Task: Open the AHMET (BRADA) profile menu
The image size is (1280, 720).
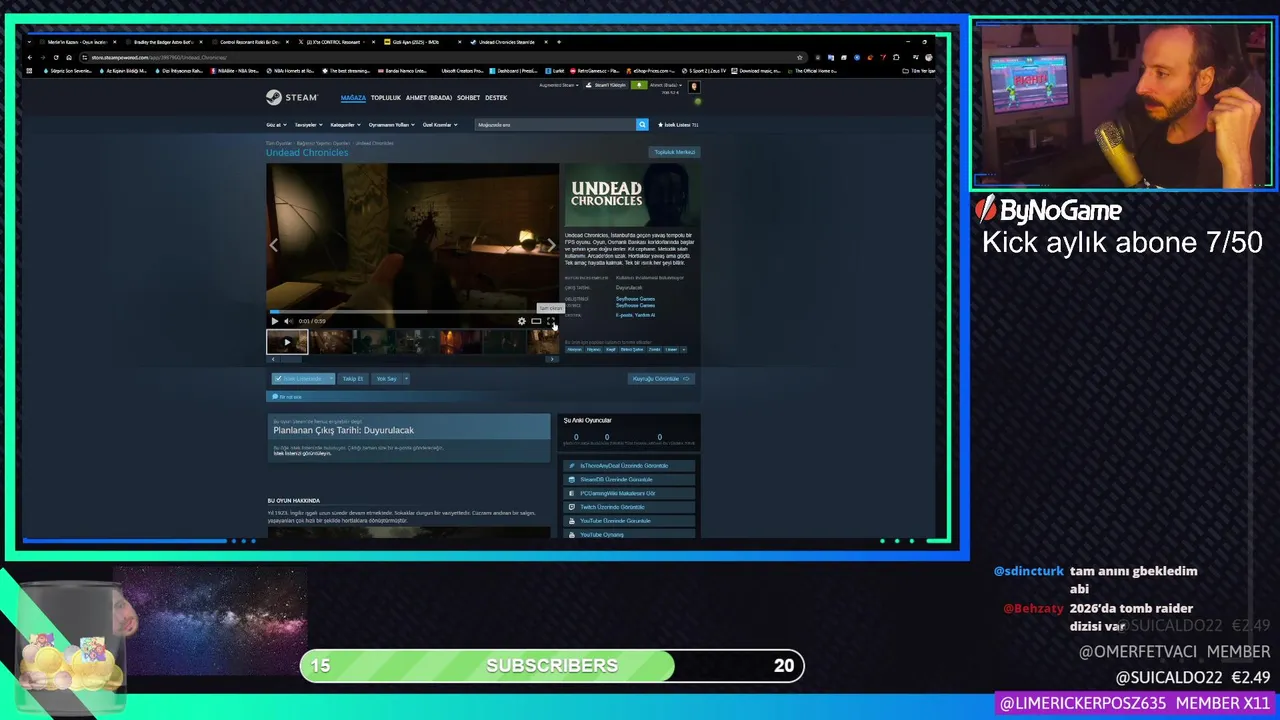Action: point(428,98)
